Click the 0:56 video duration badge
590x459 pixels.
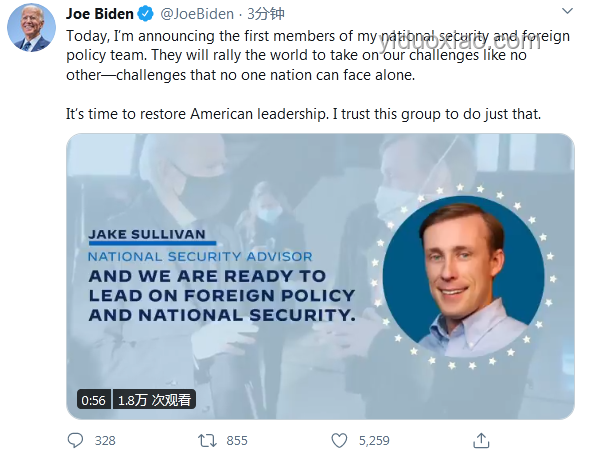tap(93, 400)
